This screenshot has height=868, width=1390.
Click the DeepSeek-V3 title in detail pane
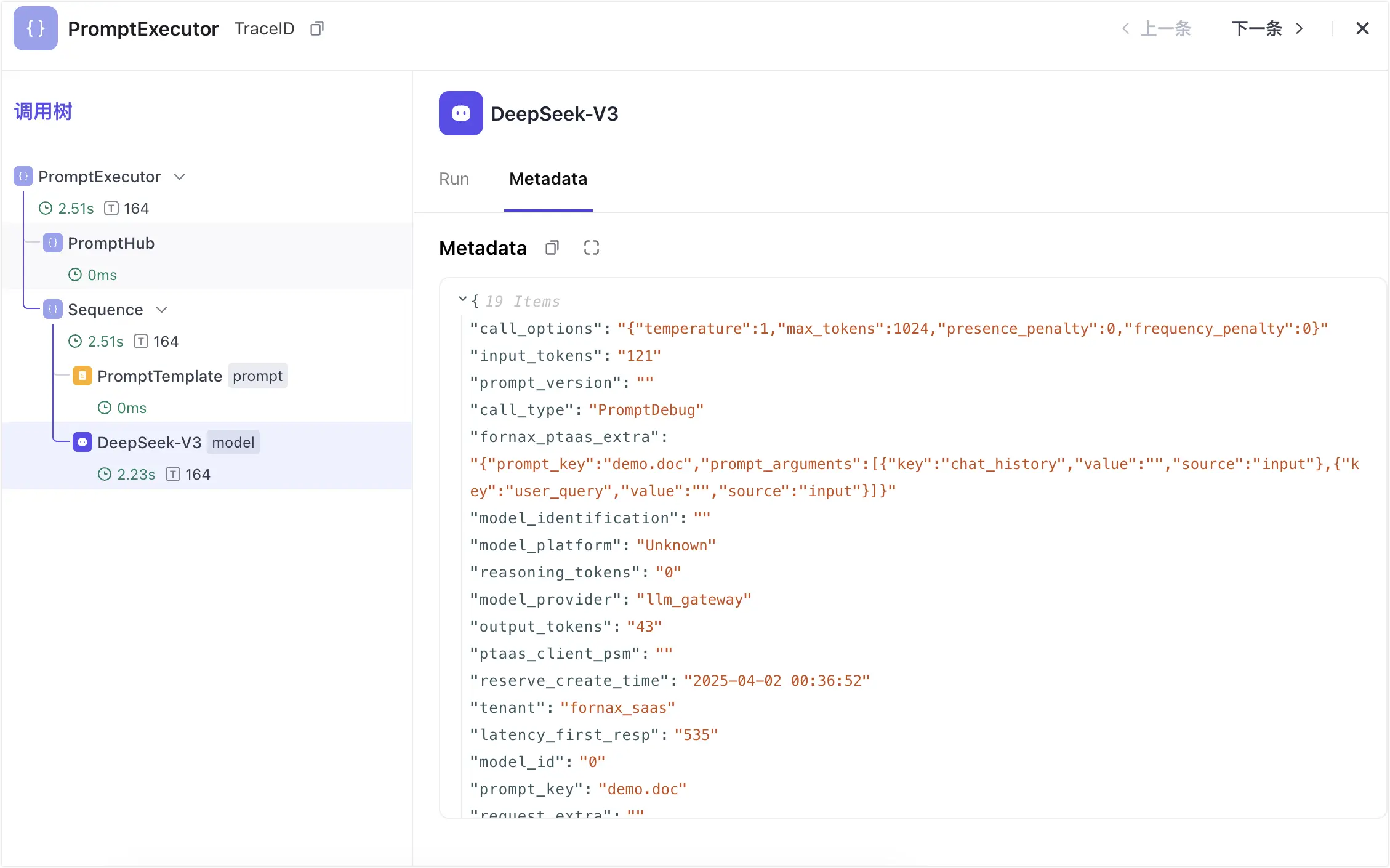coord(554,114)
